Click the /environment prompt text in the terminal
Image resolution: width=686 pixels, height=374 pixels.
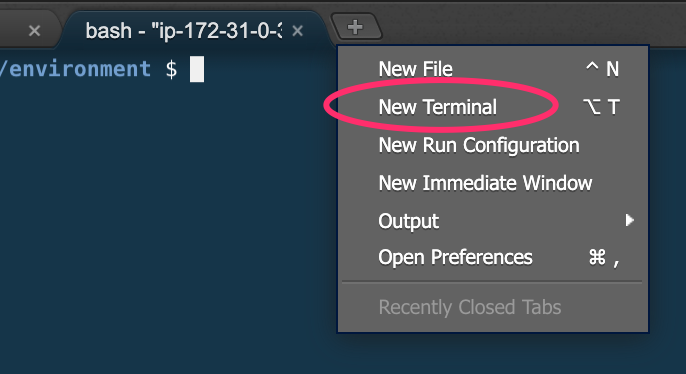[75, 69]
